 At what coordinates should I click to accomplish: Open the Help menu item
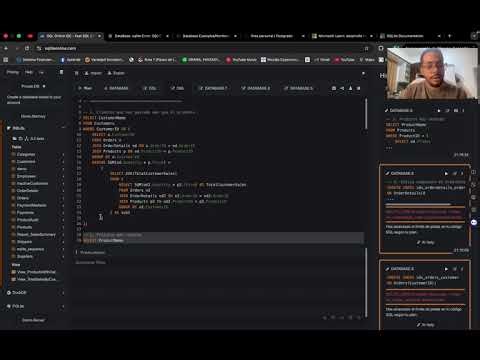[29, 72]
